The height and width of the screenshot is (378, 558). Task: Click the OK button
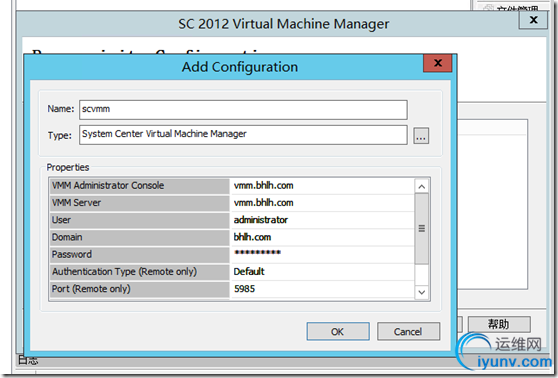click(338, 332)
